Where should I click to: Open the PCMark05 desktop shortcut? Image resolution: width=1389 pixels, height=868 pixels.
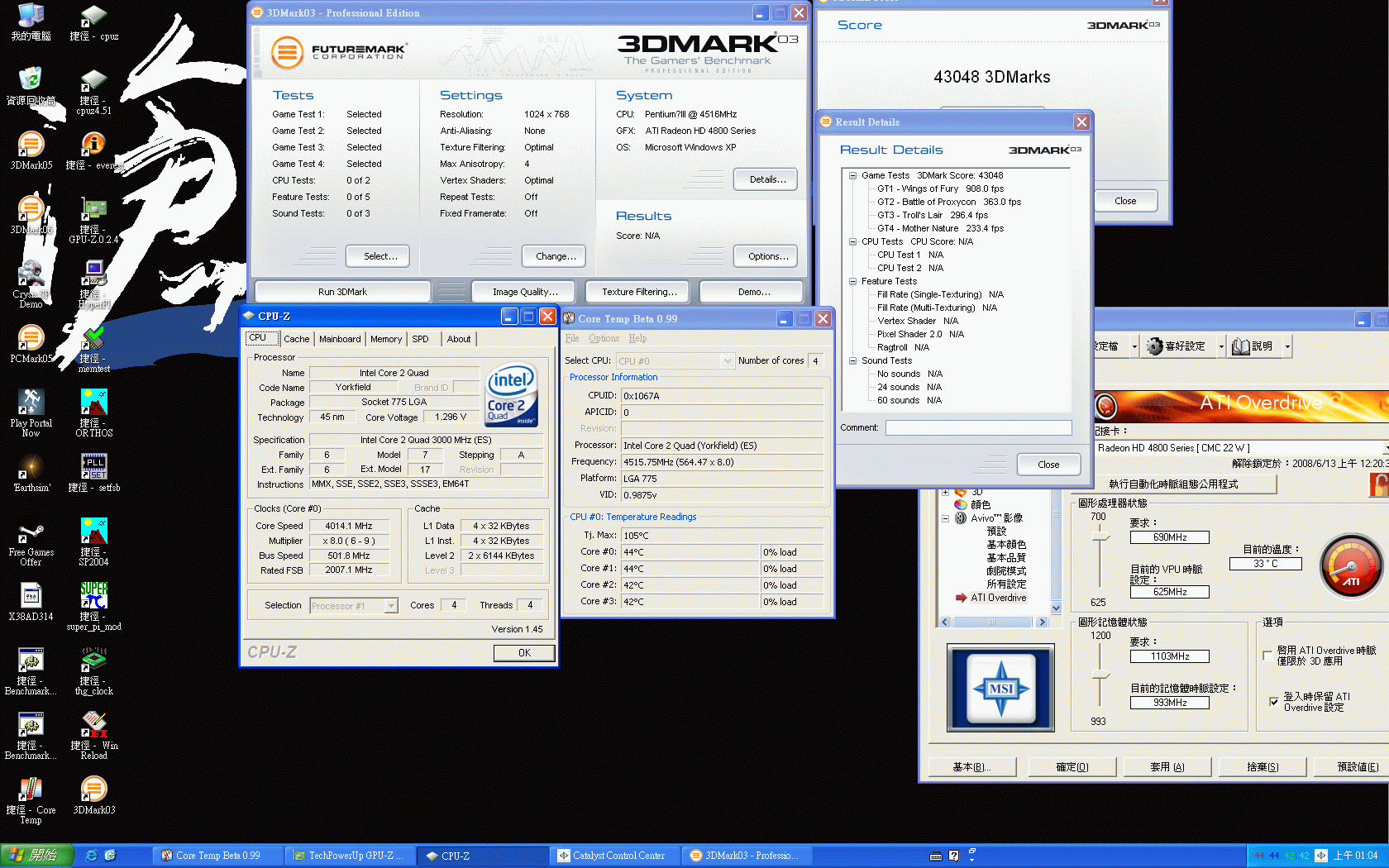[x=31, y=343]
